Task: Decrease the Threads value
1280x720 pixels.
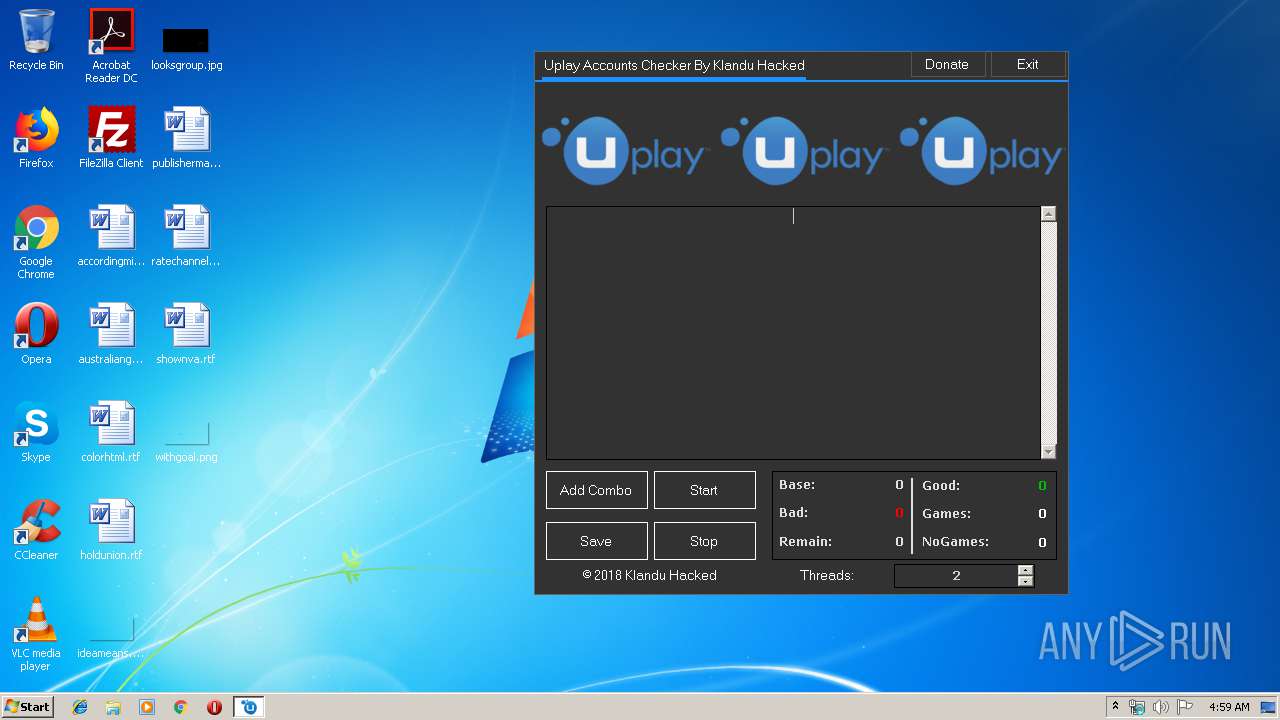Action: (x=1025, y=581)
